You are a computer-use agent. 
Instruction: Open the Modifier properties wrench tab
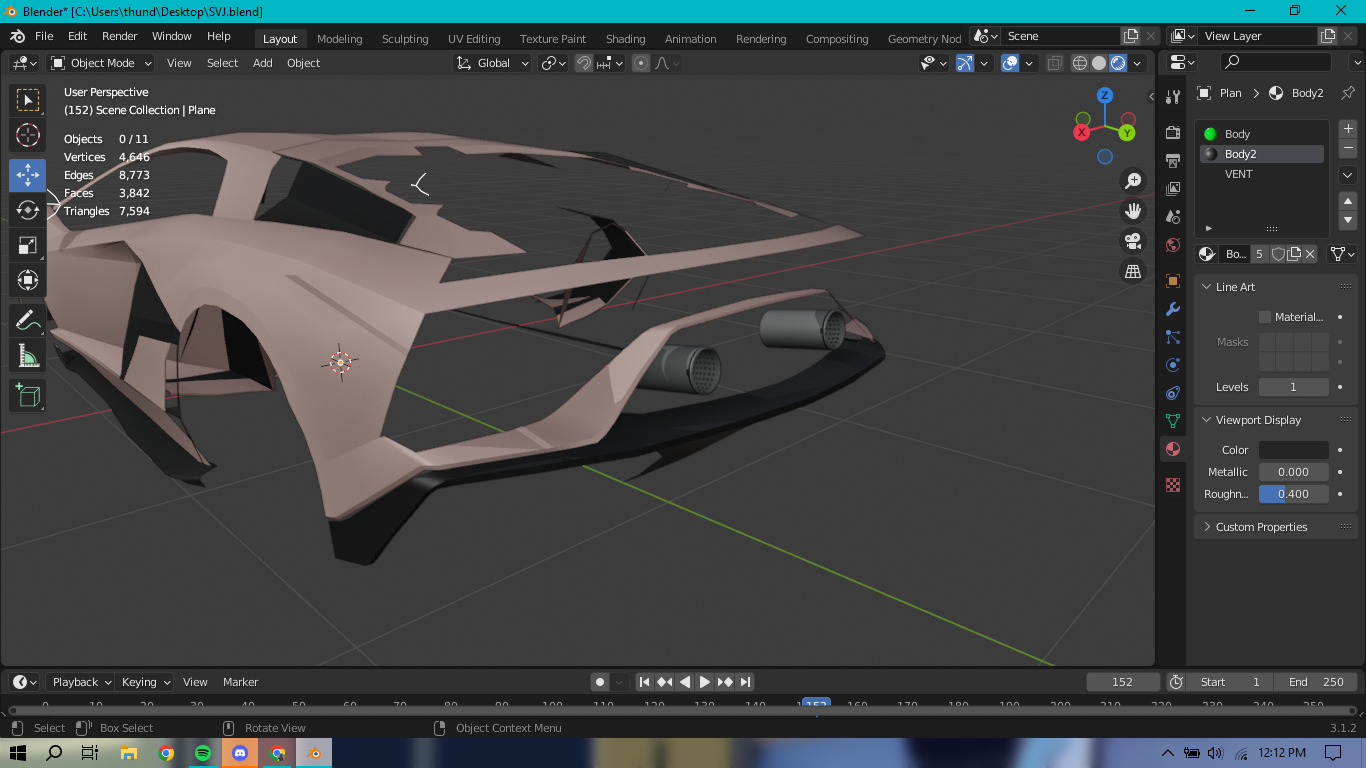(x=1173, y=309)
